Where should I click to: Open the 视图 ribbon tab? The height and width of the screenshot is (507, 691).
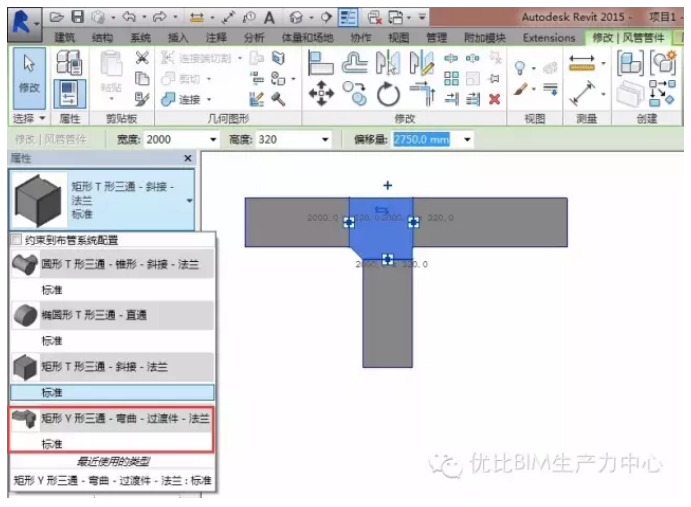point(398,38)
